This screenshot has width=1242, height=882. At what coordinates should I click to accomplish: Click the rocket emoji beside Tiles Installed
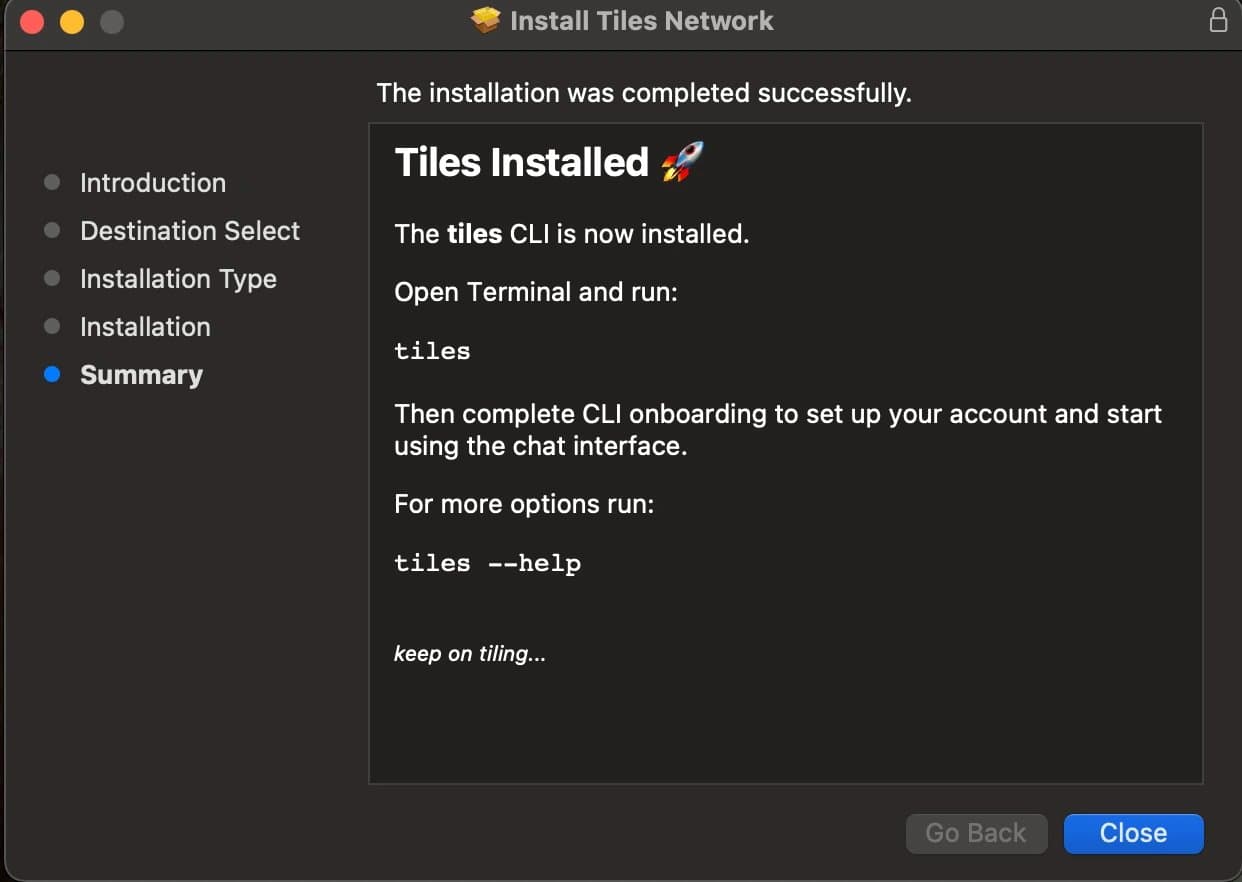[x=682, y=162]
